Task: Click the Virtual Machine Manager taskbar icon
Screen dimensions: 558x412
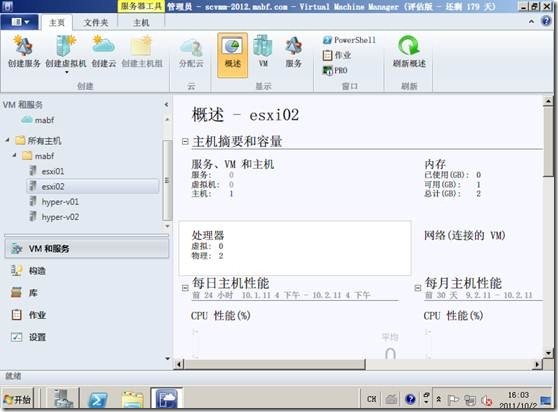Action: click(x=167, y=398)
